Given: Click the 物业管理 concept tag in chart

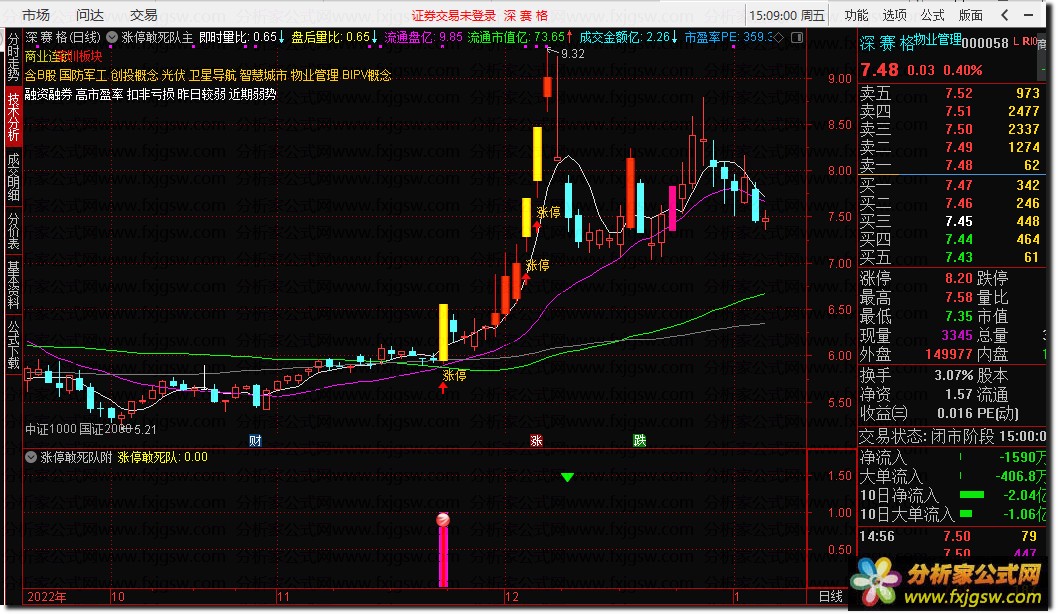Looking at the screenshot, I should click(x=314, y=75).
